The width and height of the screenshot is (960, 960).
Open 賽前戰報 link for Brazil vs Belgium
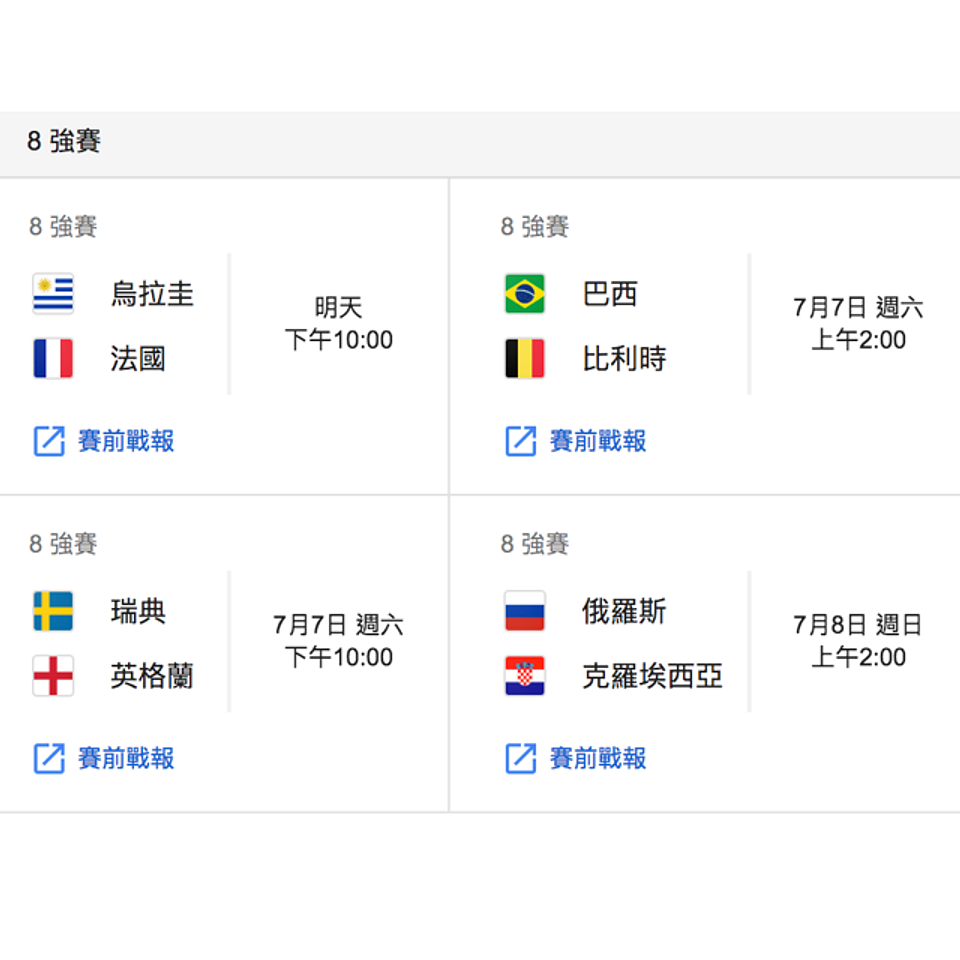pos(598,441)
